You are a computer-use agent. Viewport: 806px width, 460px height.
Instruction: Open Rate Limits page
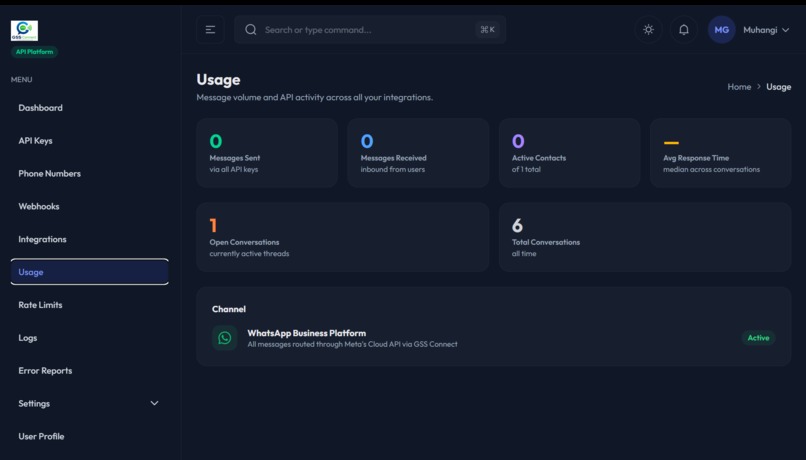coord(89,305)
